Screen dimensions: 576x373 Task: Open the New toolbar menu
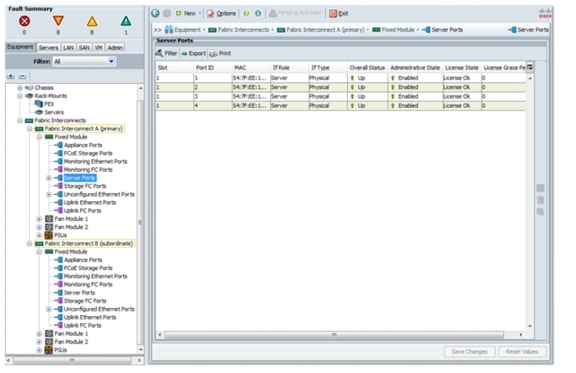(188, 13)
